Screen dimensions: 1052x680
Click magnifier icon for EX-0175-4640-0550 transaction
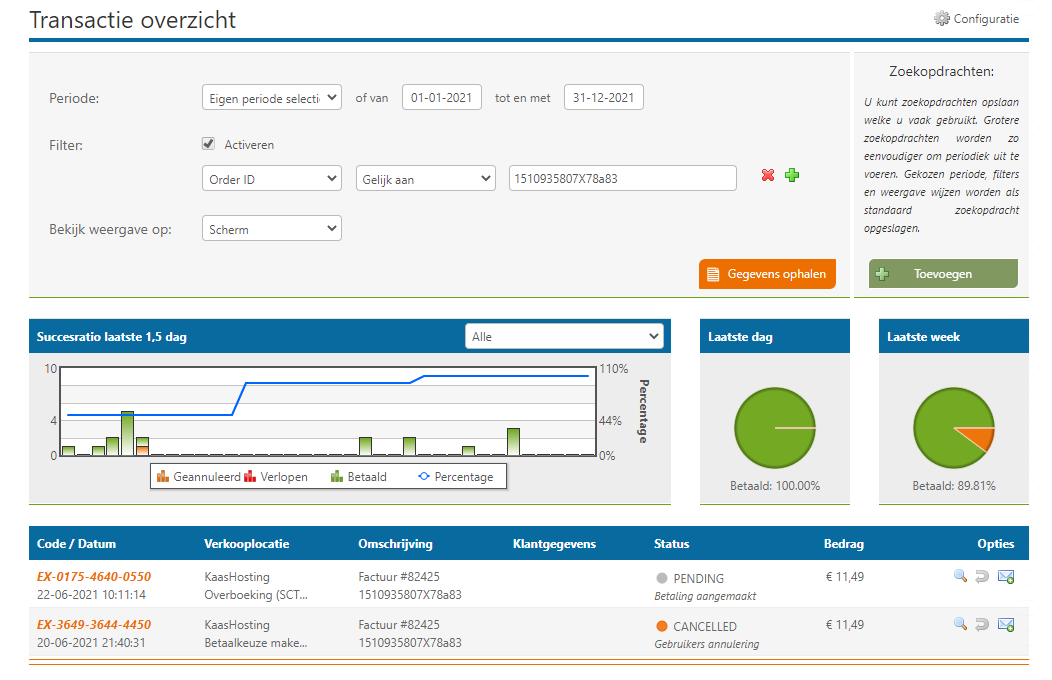click(960, 577)
